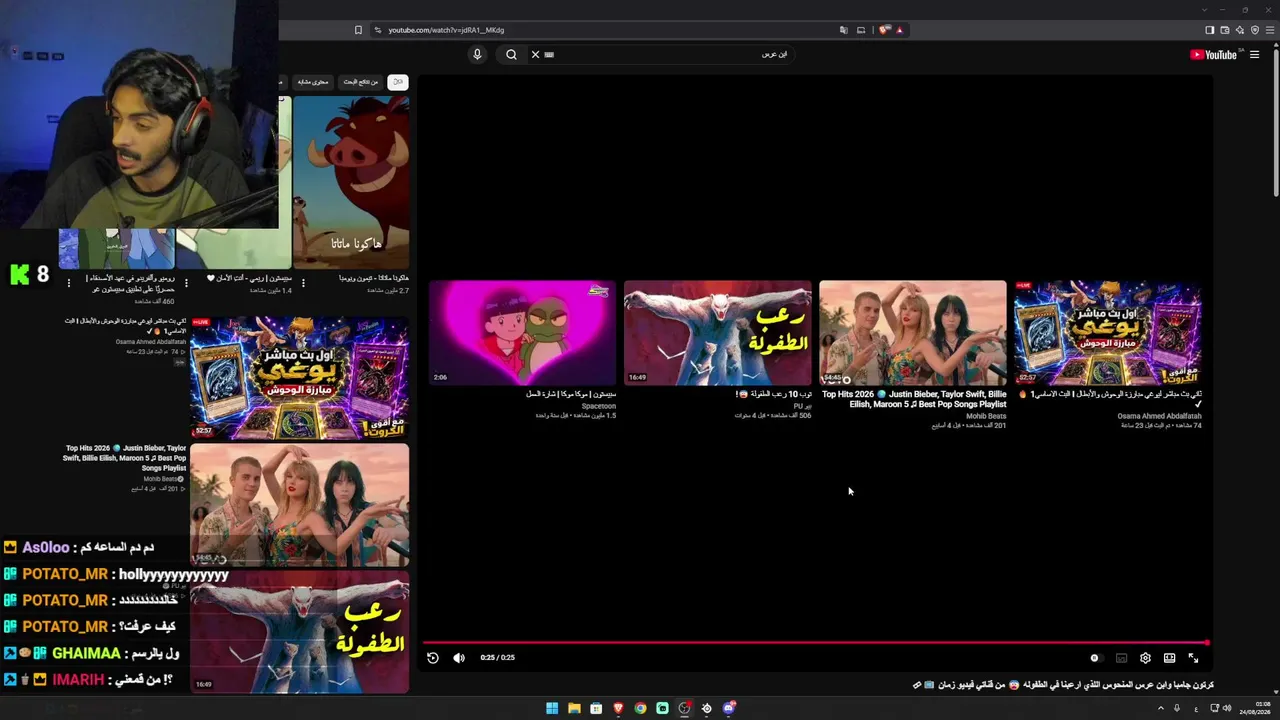This screenshot has width=1280, height=720.
Task: Open end-screen Top Hits 2026 thumbnail
Action: coord(913,333)
